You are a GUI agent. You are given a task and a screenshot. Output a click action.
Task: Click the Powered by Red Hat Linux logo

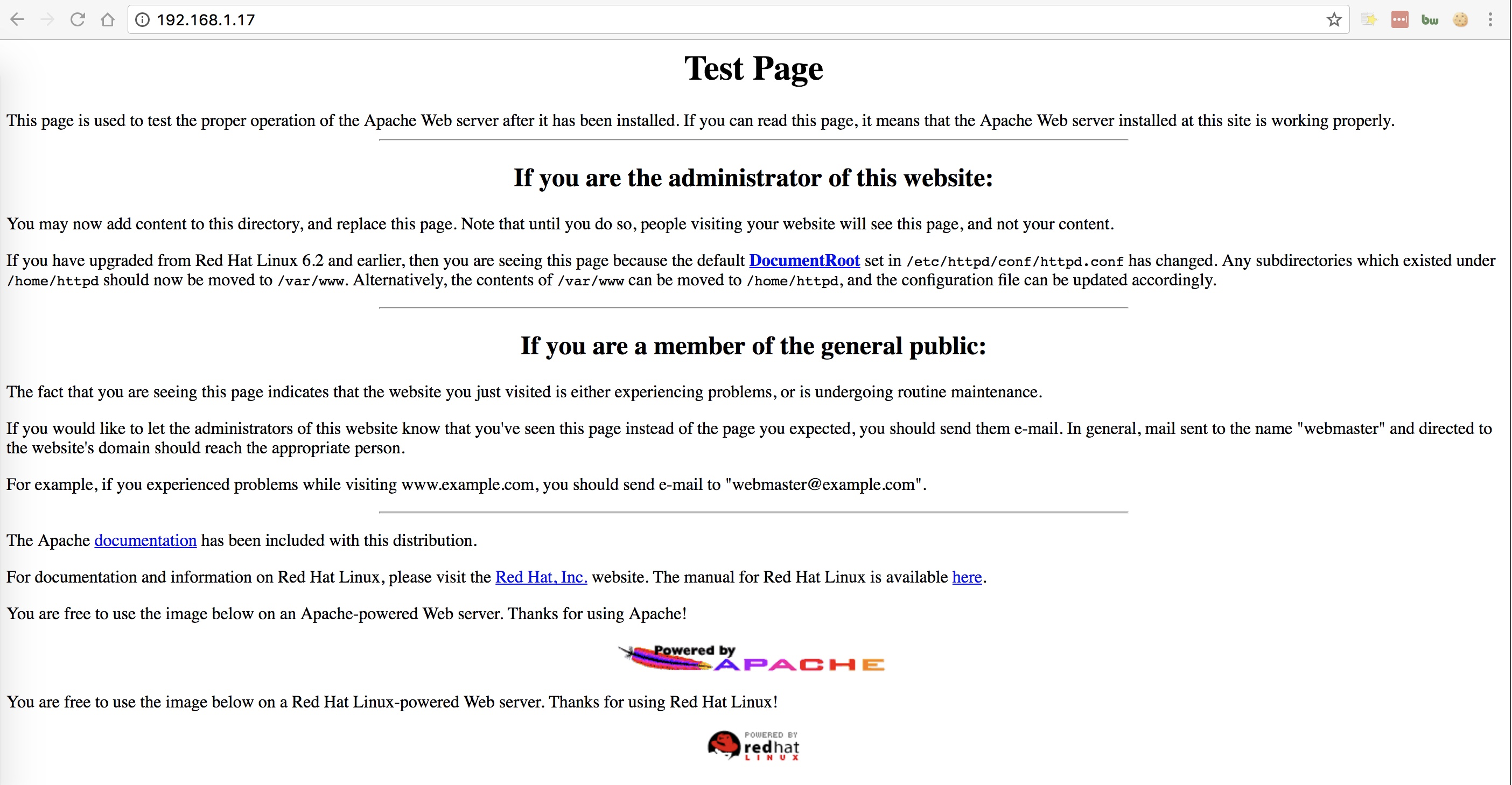(x=754, y=746)
